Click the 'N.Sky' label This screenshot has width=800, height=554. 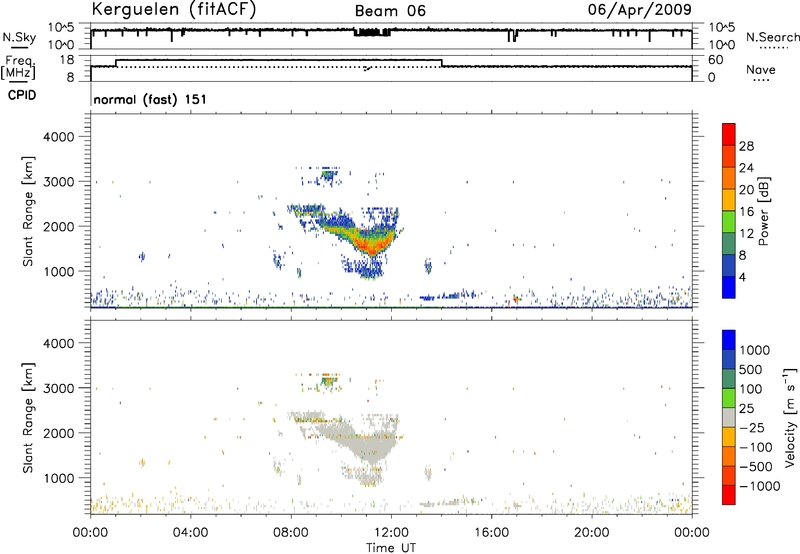point(19,37)
